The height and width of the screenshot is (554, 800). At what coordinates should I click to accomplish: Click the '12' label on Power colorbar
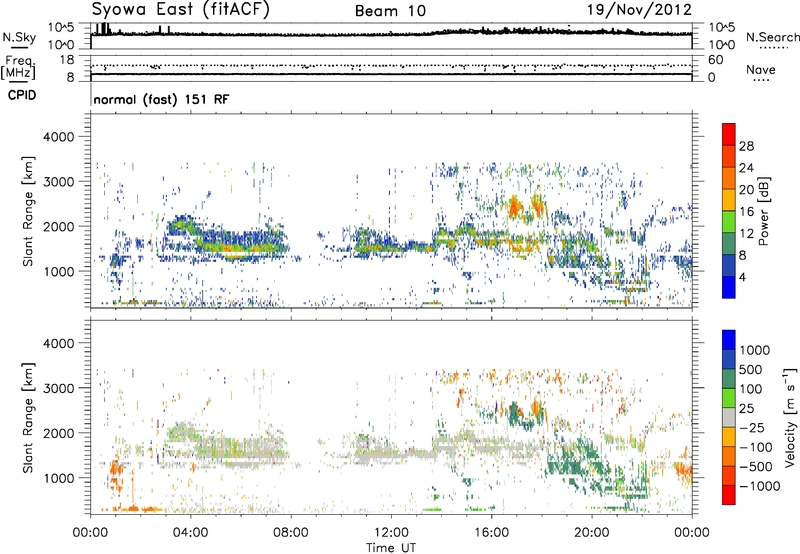(x=746, y=234)
